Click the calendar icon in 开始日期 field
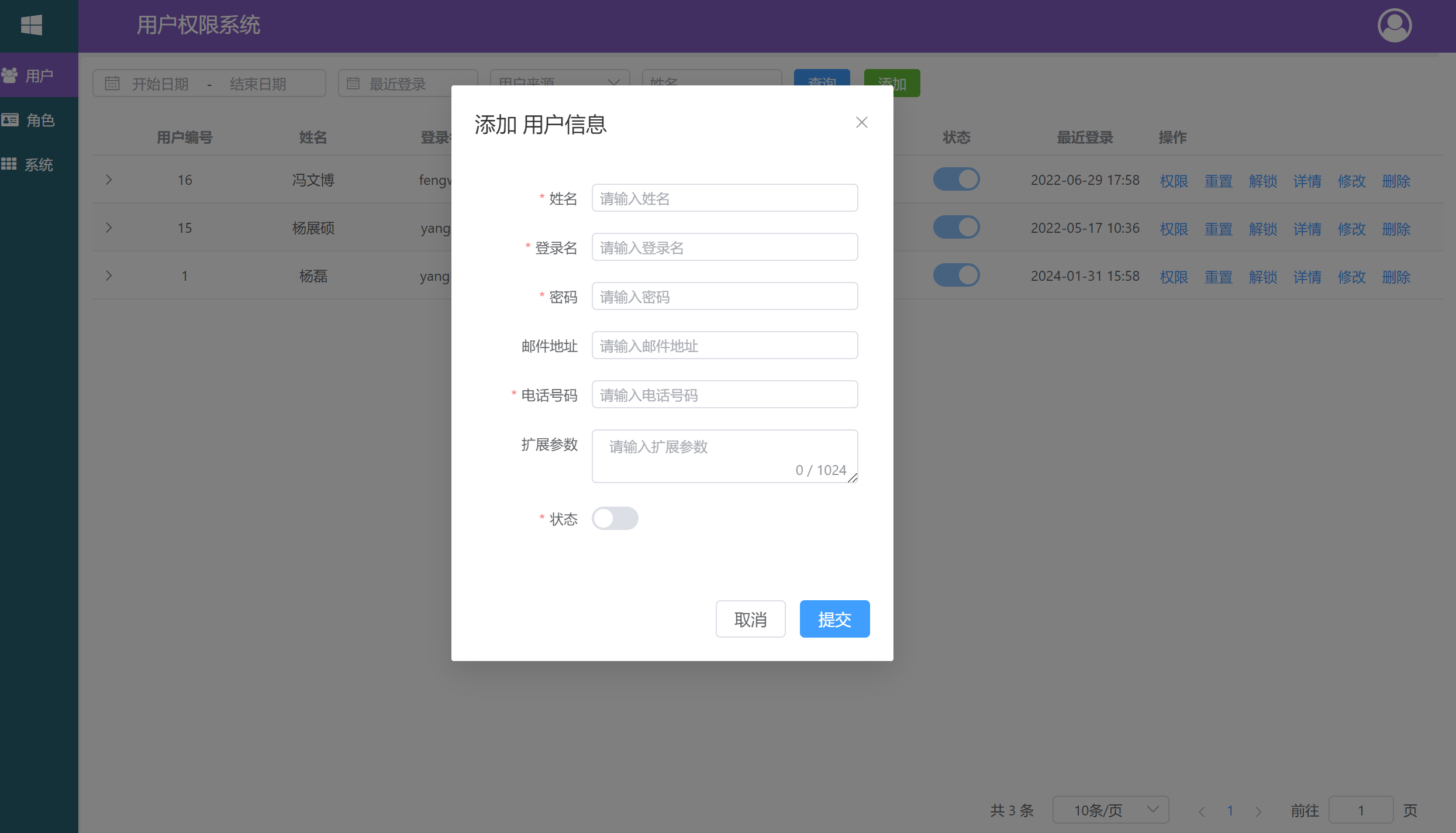The height and width of the screenshot is (833, 1456). (x=112, y=84)
